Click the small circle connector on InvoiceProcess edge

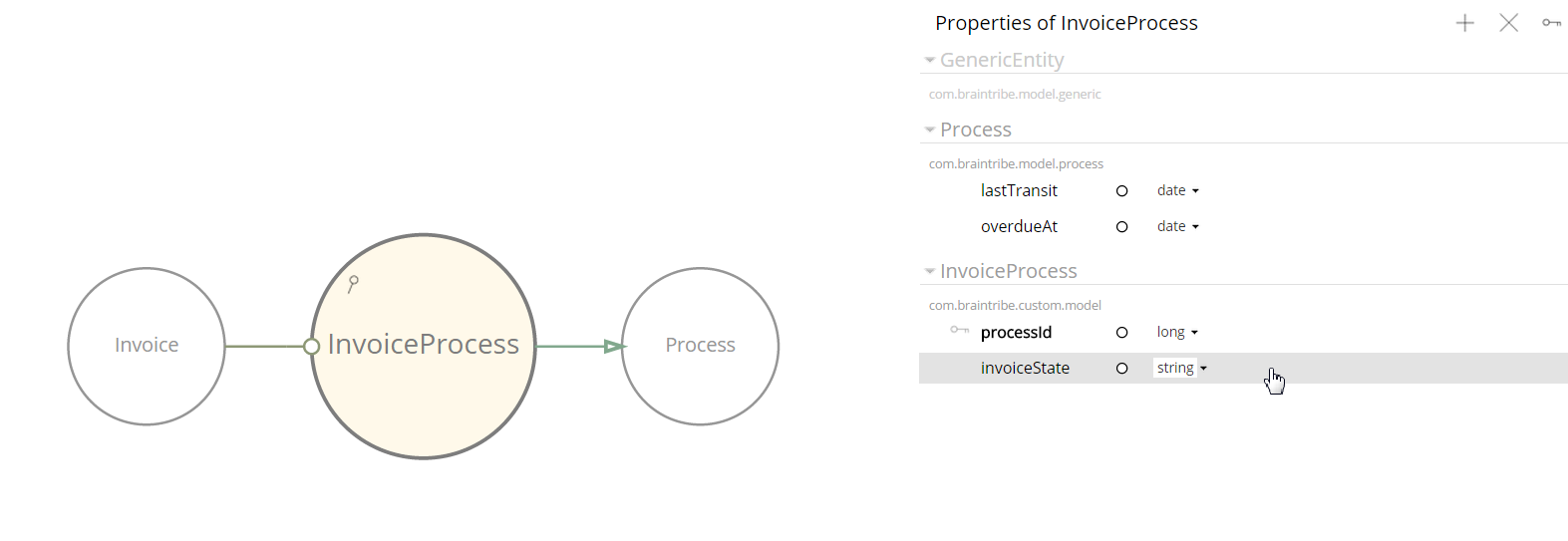(x=311, y=347)
